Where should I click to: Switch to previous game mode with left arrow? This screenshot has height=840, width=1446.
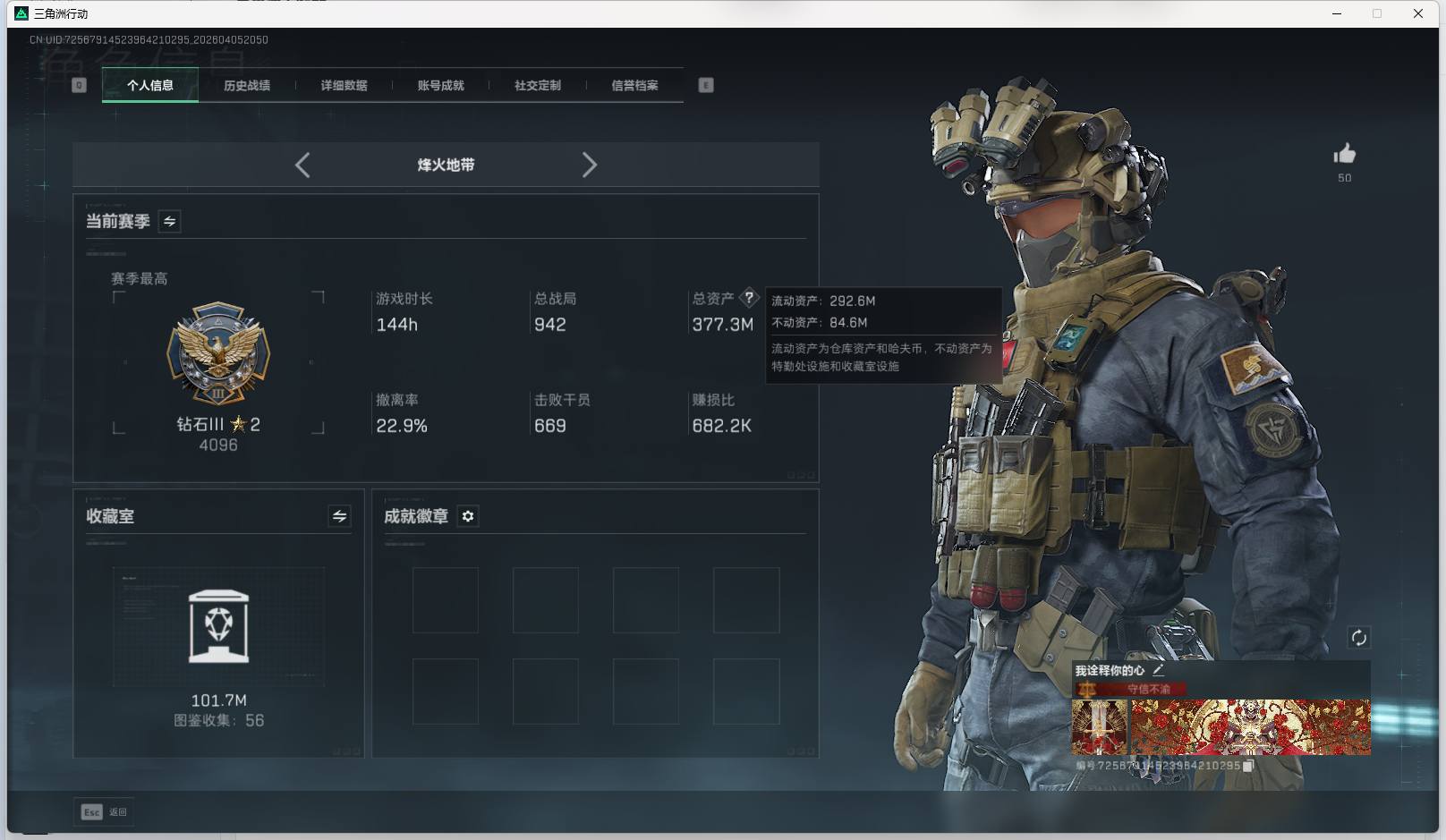[302, 165]
